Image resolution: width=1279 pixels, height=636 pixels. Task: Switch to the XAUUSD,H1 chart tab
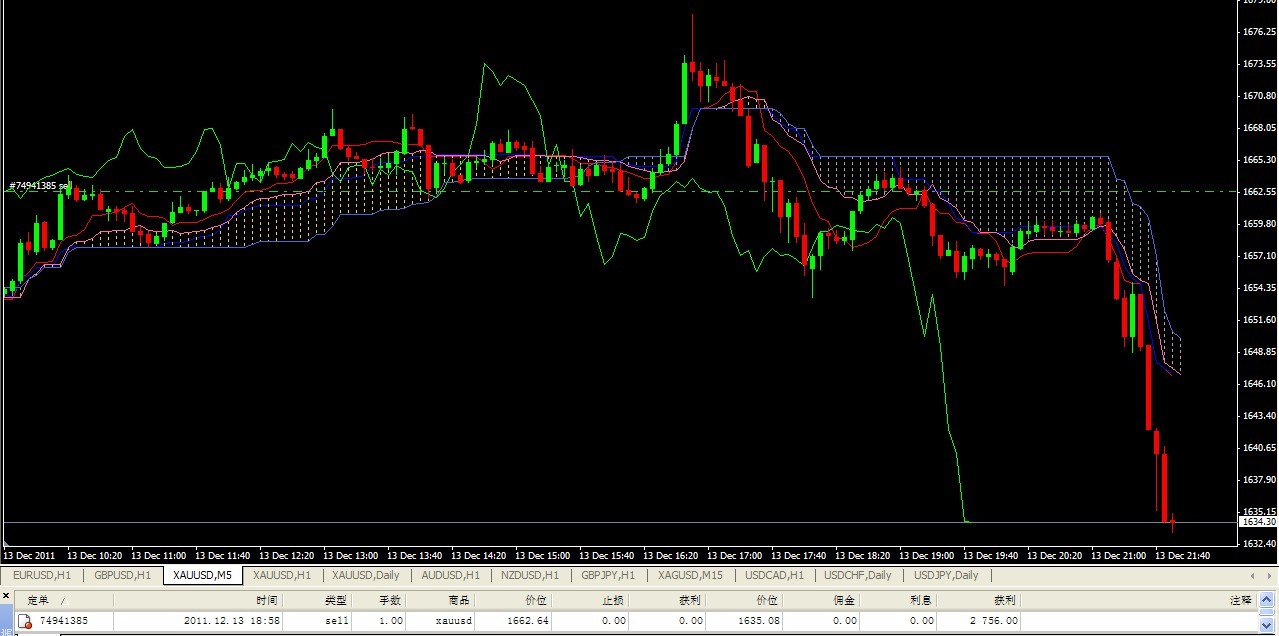click(x=281, y=576)
